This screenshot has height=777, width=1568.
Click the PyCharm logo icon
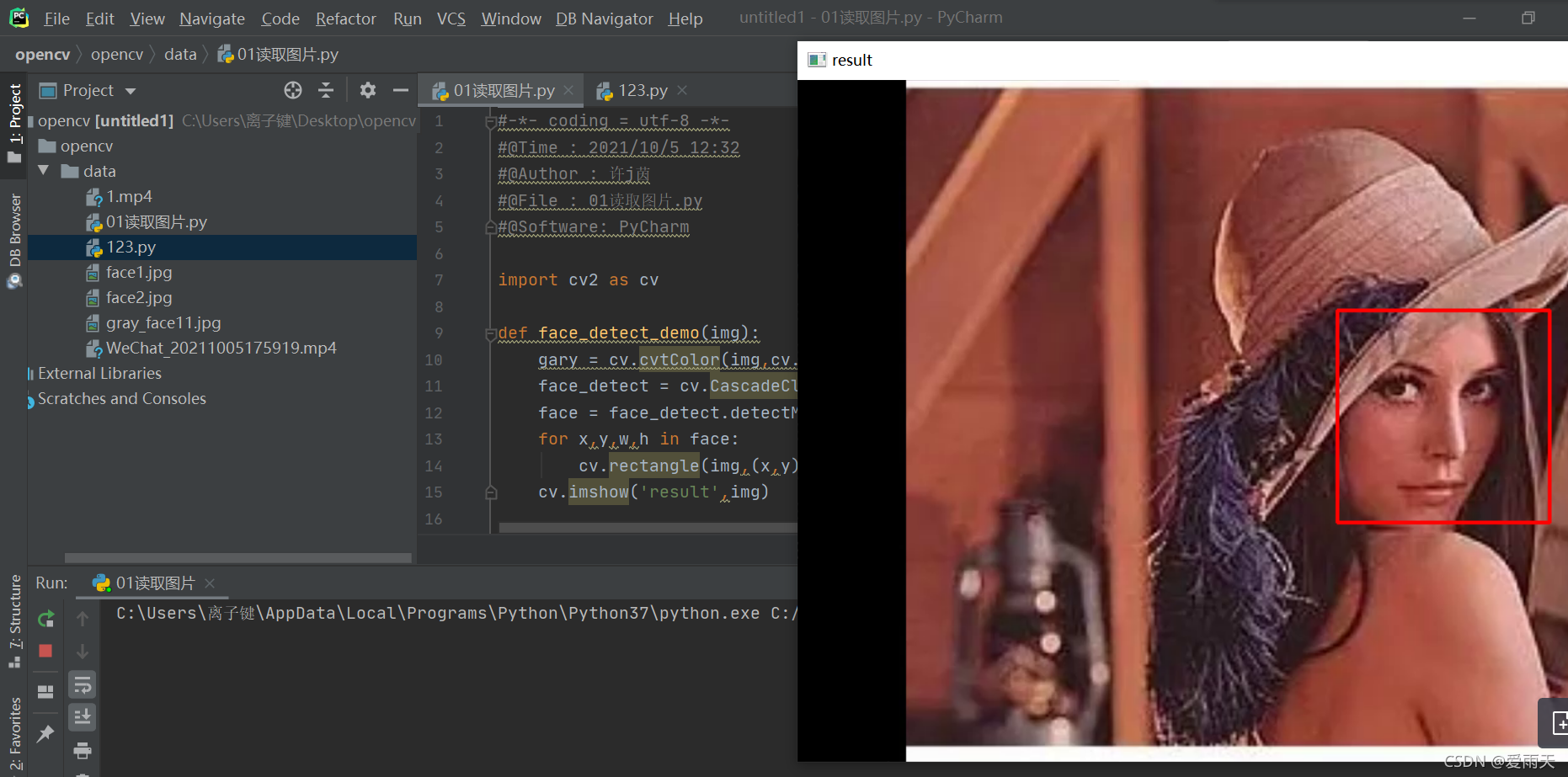click(x=19, y=18)
